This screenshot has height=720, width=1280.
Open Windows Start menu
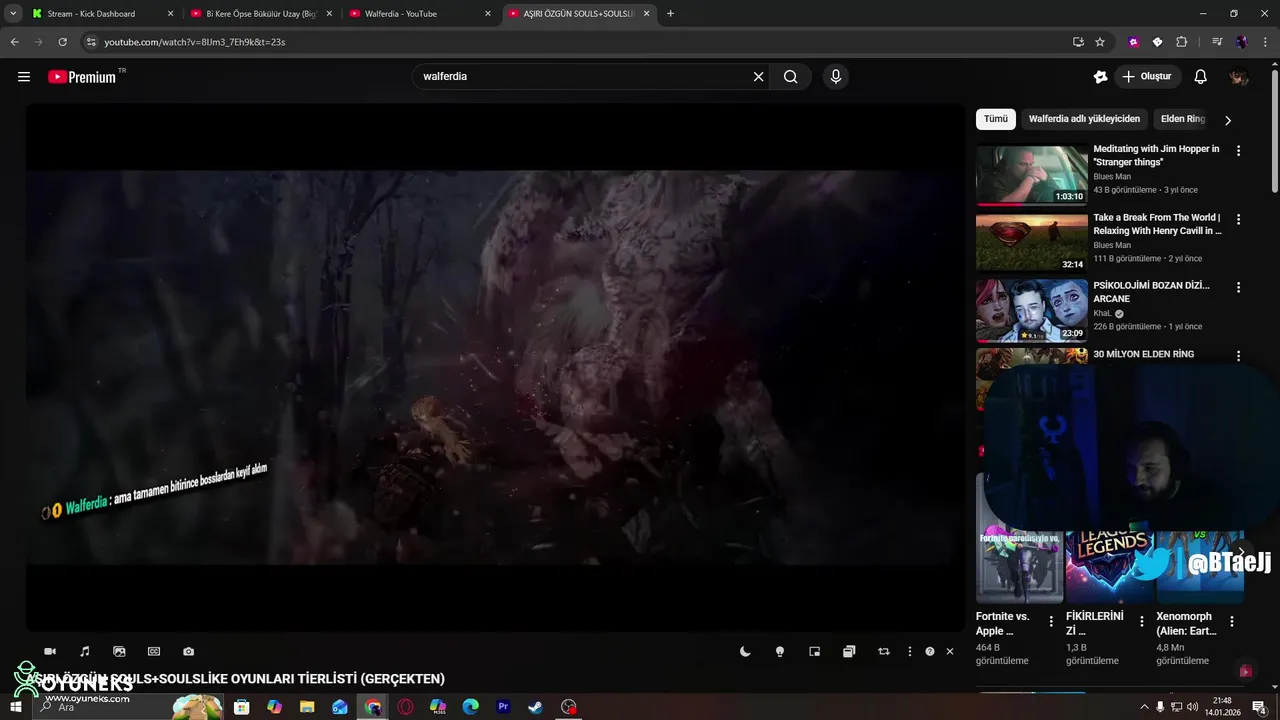[x=15, y=707]
